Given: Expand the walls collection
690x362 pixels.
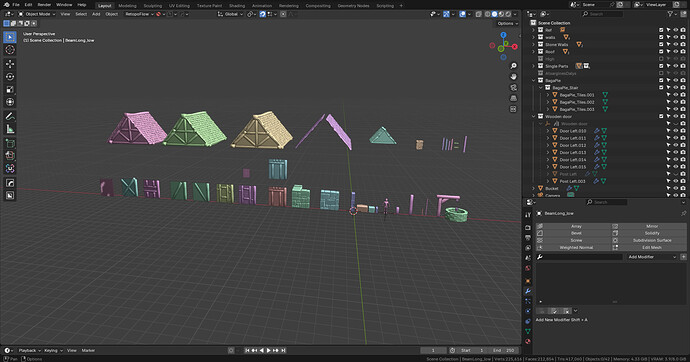Looking at the screenshot, I should click(534, 37).
